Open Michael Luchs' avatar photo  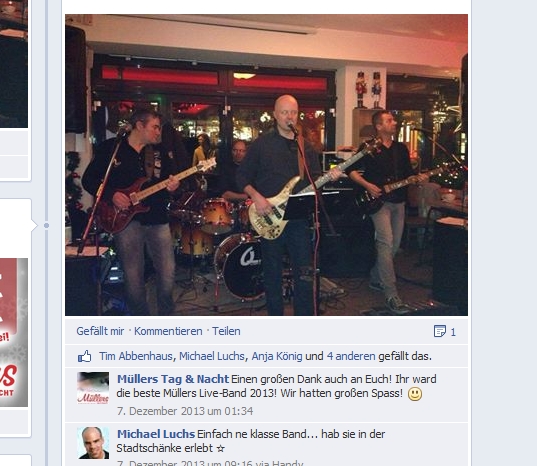coord(93,443)
